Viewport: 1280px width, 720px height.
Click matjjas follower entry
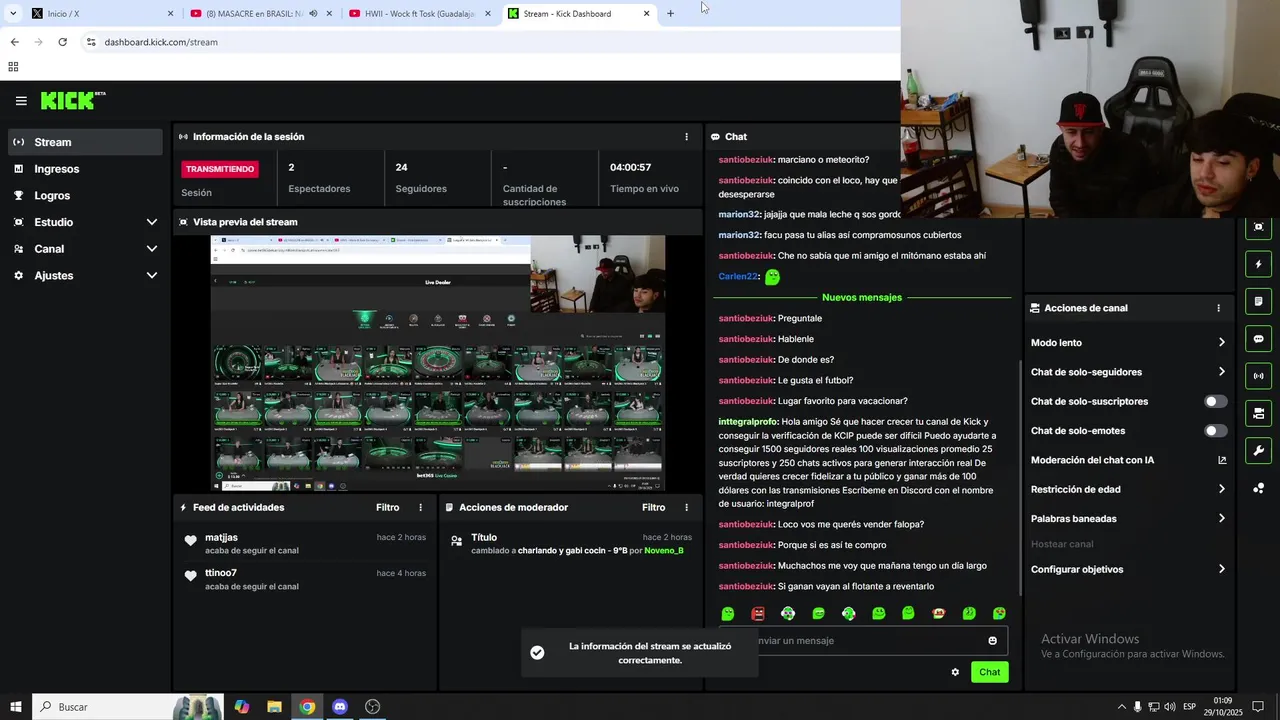click(x=305, y=543)
